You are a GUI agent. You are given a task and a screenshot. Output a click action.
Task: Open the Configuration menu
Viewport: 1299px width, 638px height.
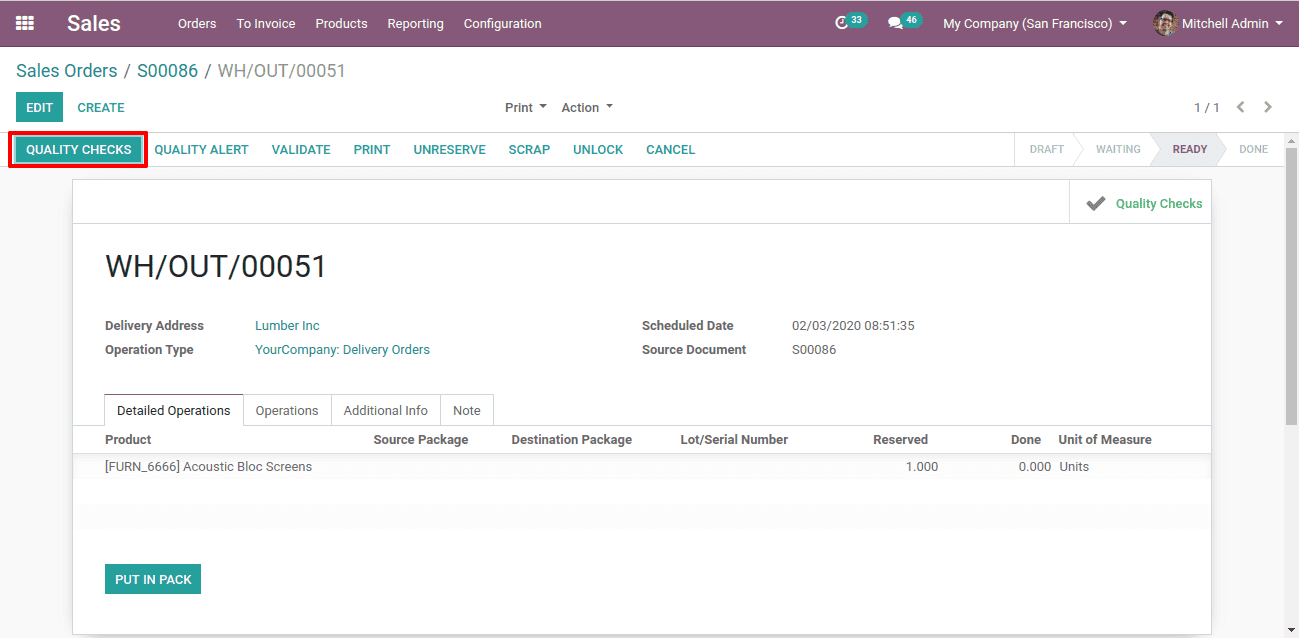[502, 23]
